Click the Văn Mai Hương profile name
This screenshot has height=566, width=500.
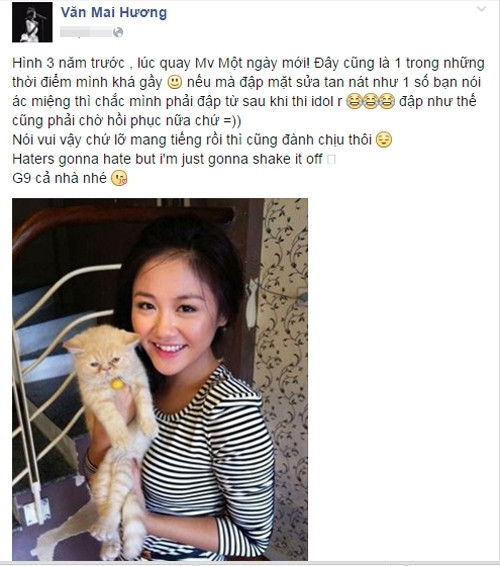(x=114, y=12)
